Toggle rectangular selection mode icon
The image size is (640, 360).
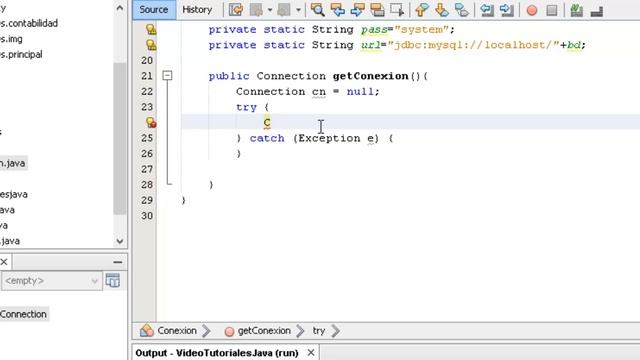(397, 10)
